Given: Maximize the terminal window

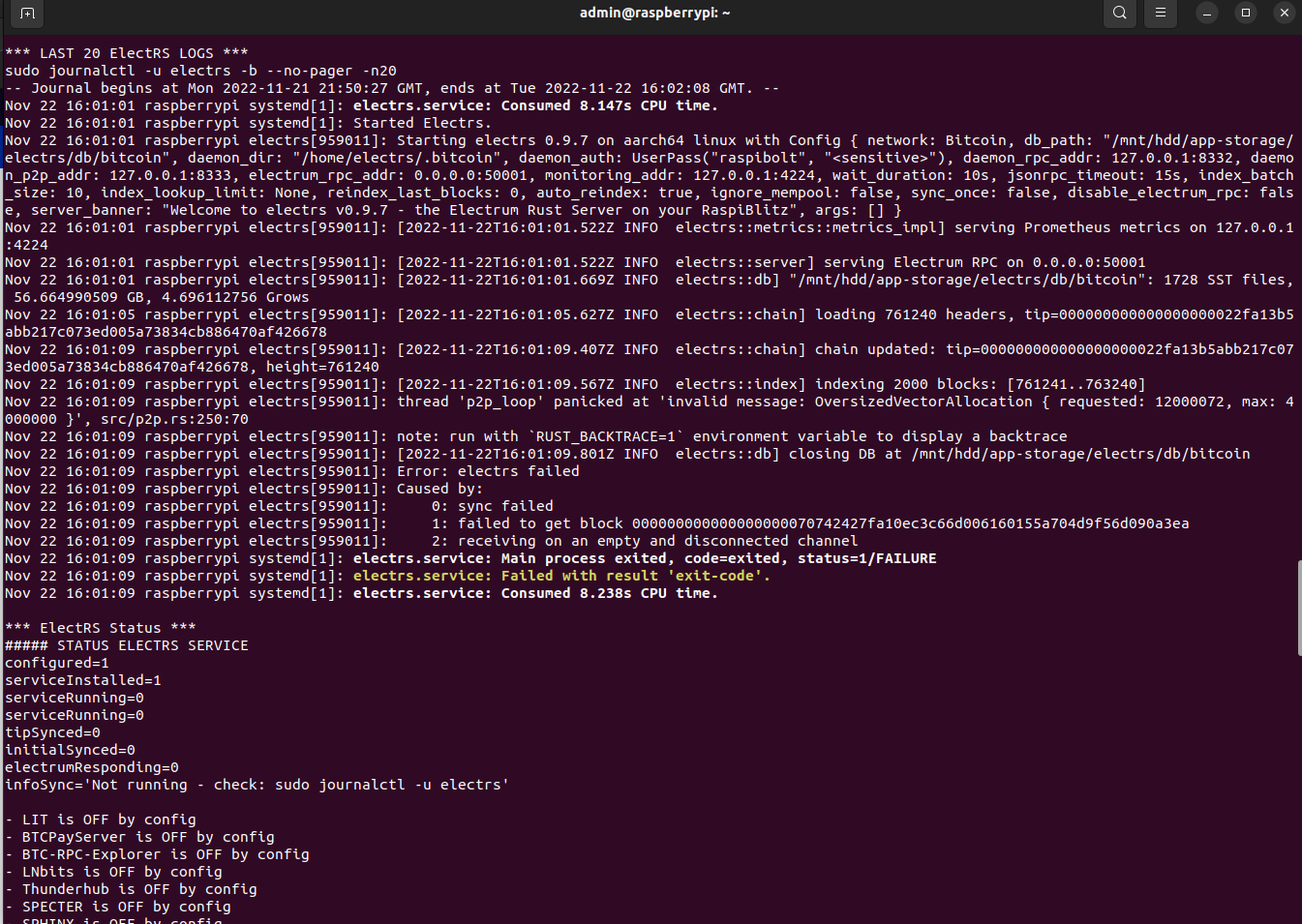Looking at the screenshot, I should tap(1244, 14).
